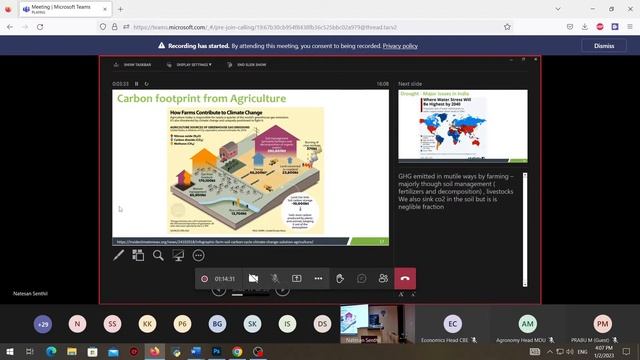Select Natesan Senthil video tile
Screen dimensions: 640x360
[x=378, y=324]
